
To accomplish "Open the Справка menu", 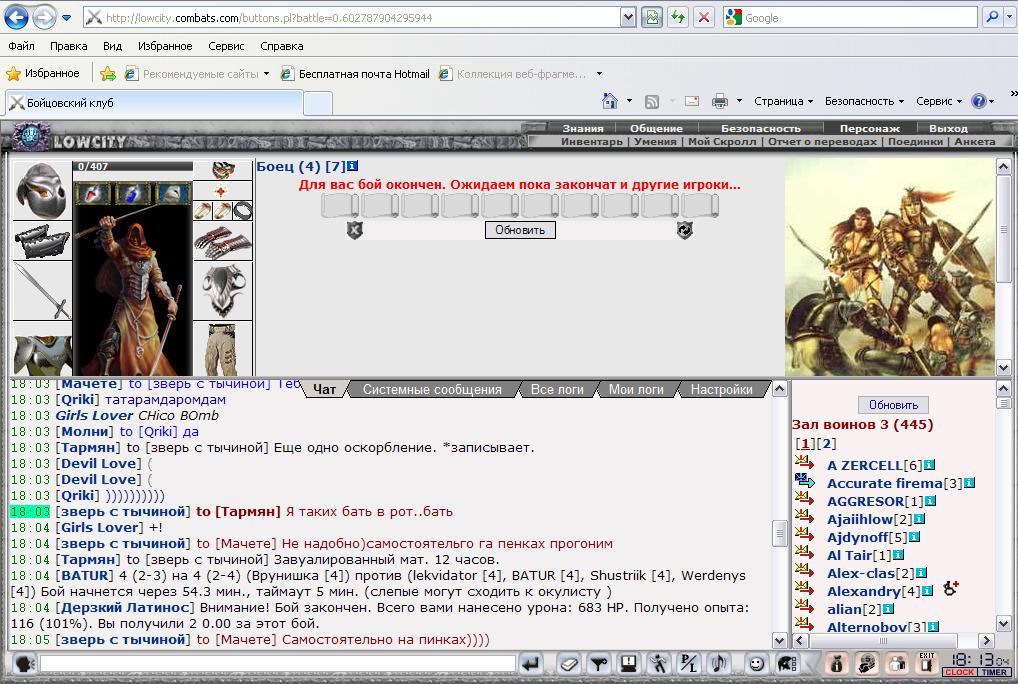I will coord(282,46).
